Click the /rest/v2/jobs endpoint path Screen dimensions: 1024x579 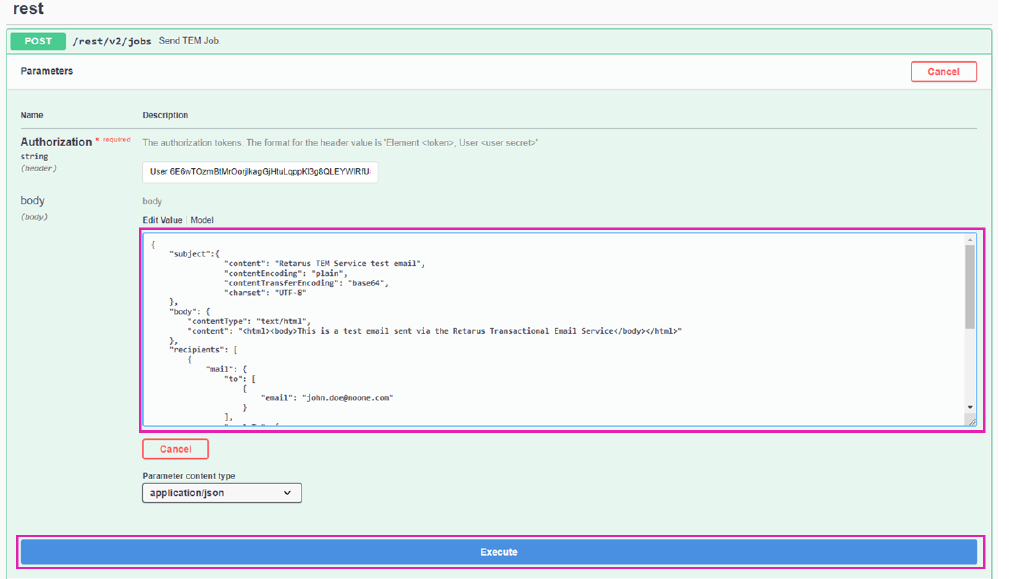[x=112, y=42]
